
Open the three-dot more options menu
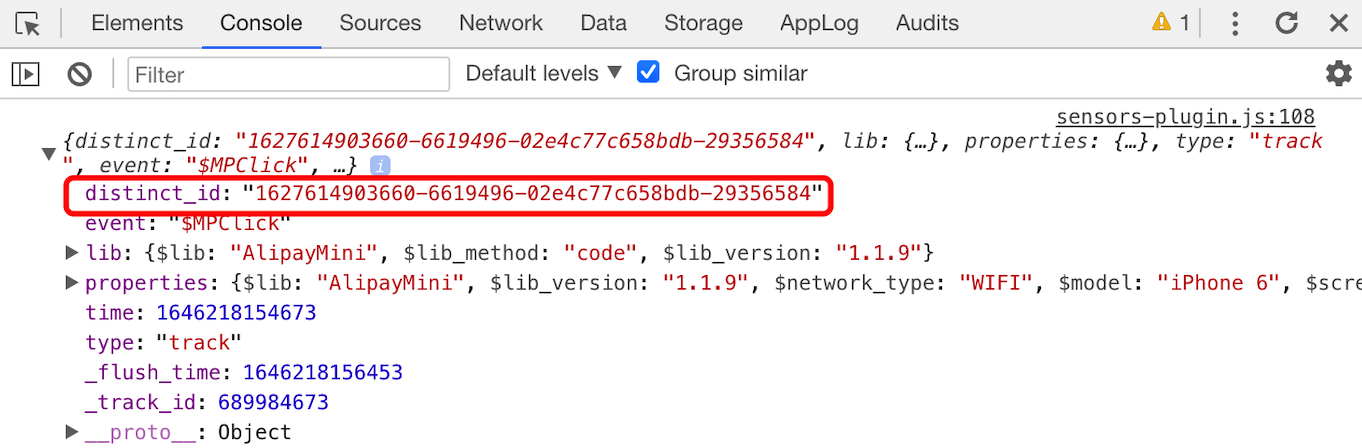pyautogui.click(x=1236, y=23)
